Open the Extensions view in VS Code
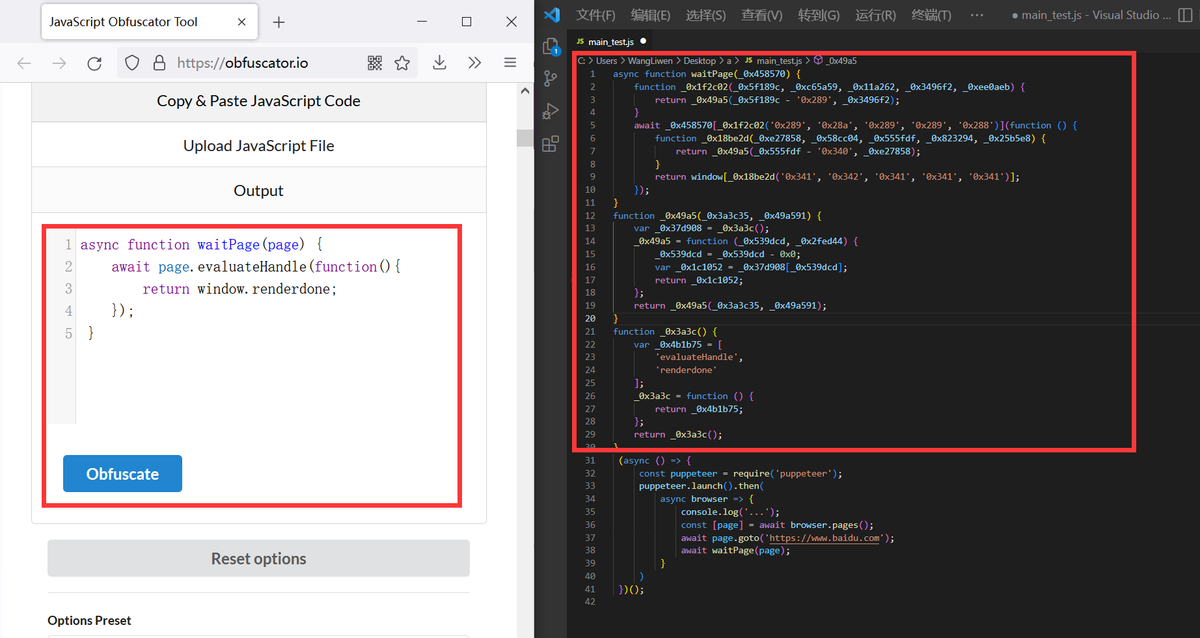 click(x=549, y=144)
